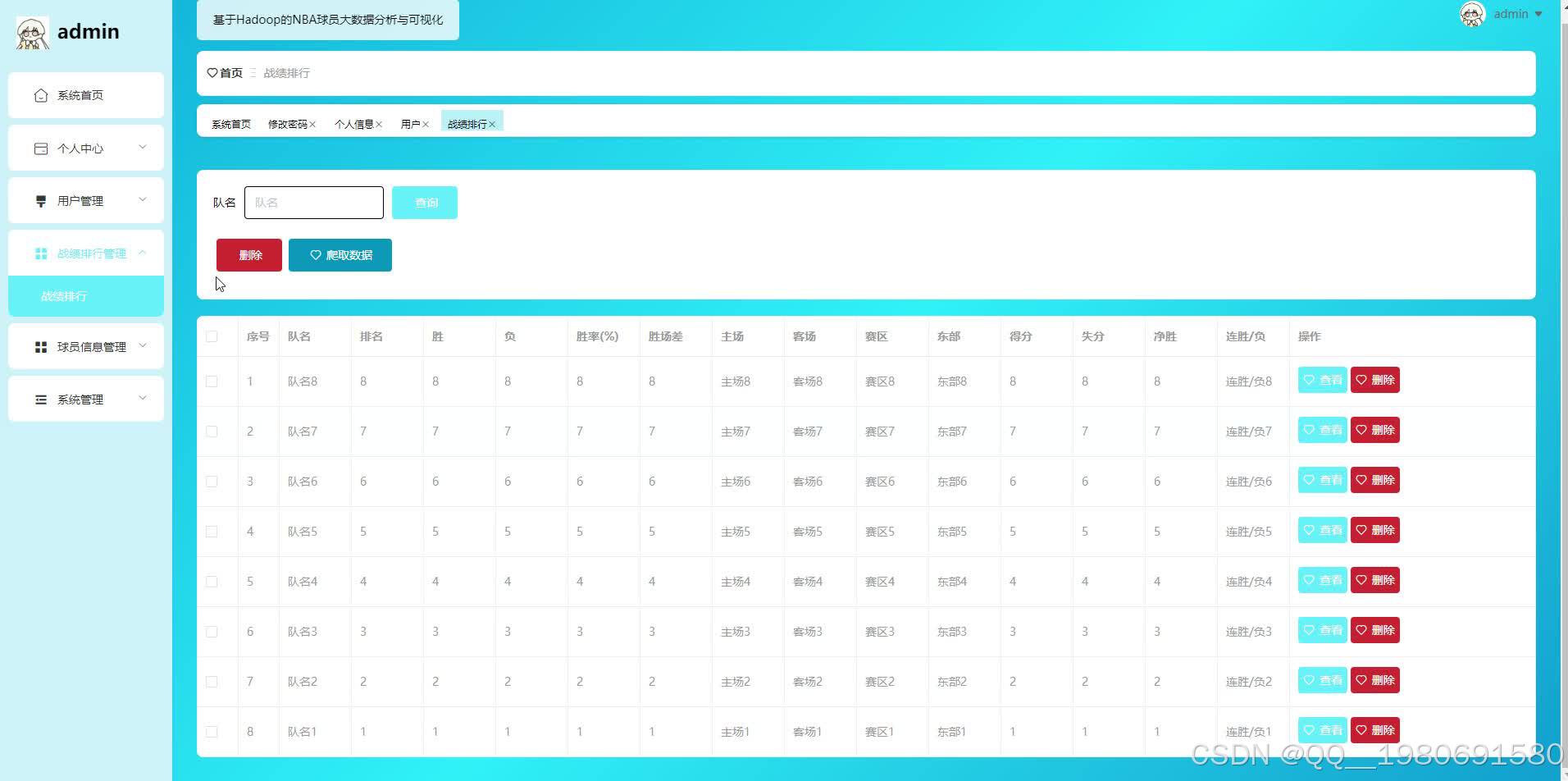Click the heart icon next to 首页 breadcrumb
Screen dimensions: 1568x781
[x=212, y=73]
